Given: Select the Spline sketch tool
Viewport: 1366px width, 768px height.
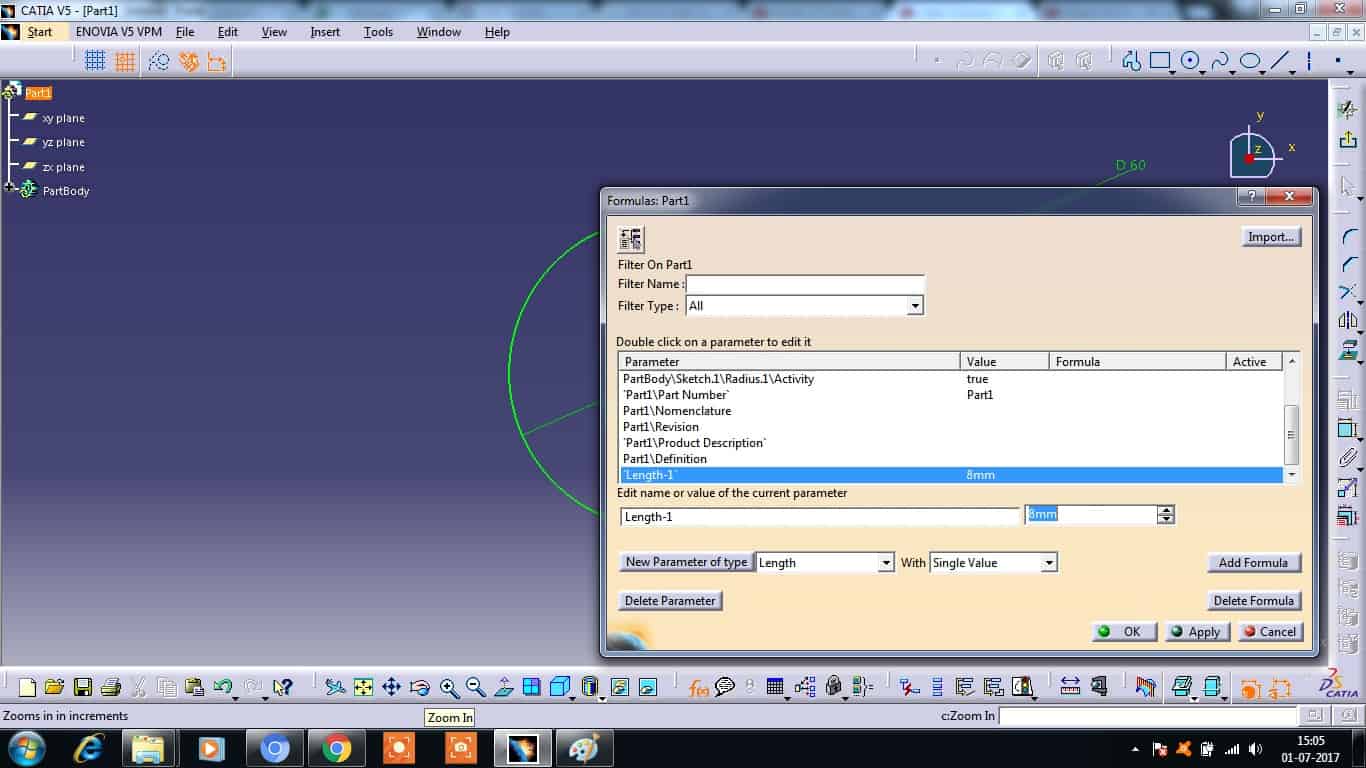Looking at the screenshot, I should click(x=1219, y=61).
